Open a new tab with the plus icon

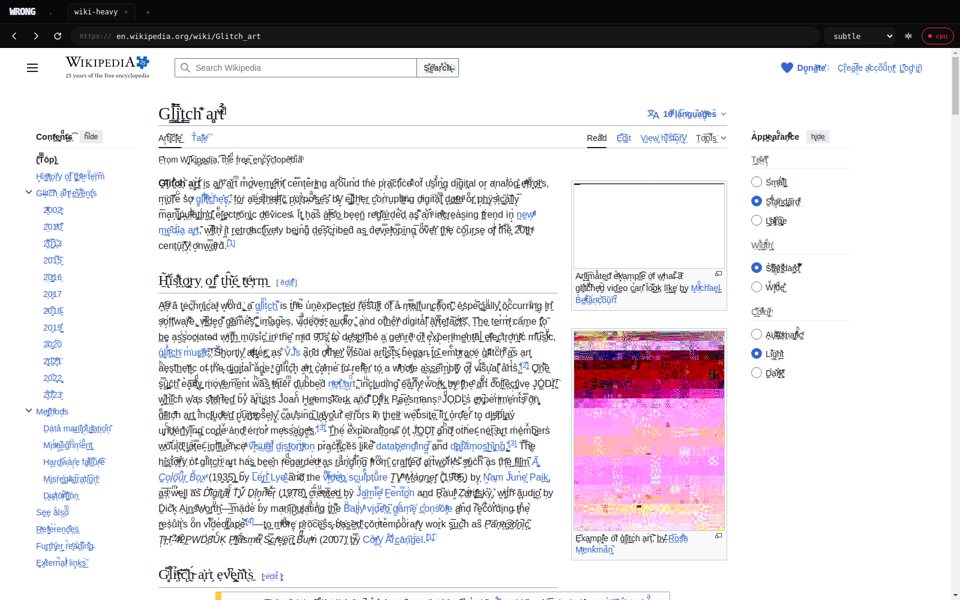tap(148, 12)
